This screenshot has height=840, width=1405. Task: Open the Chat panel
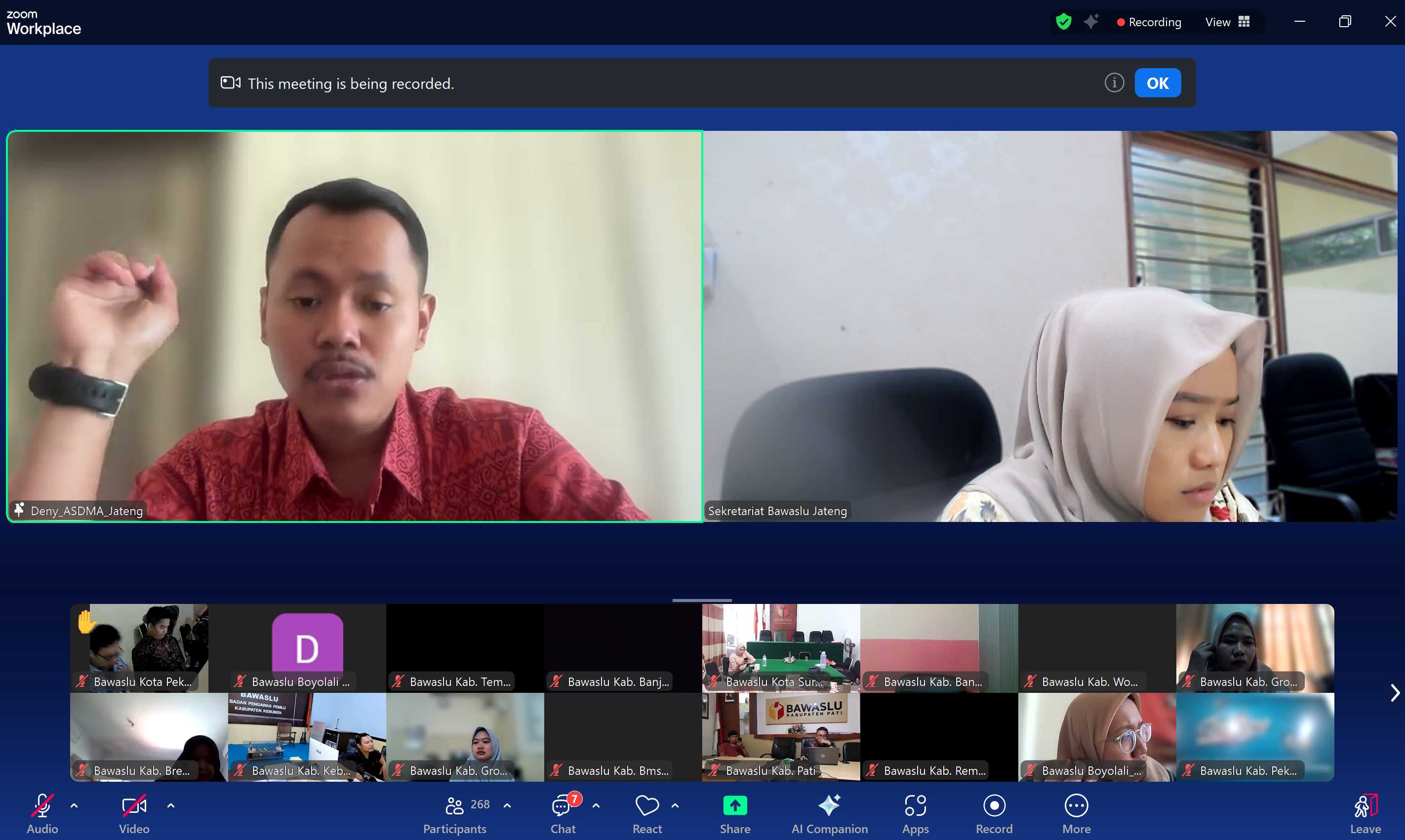point(563,814)
